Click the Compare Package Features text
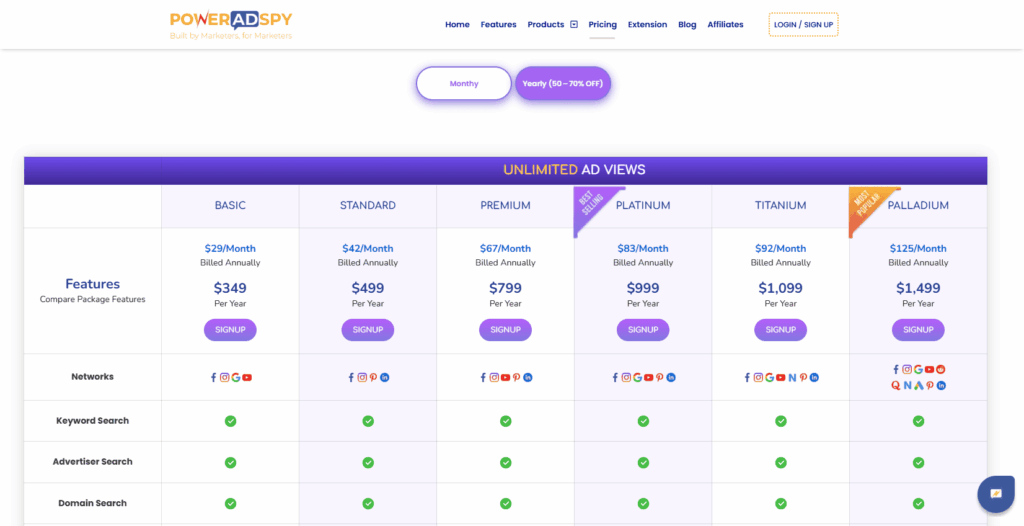 point(92,299)
